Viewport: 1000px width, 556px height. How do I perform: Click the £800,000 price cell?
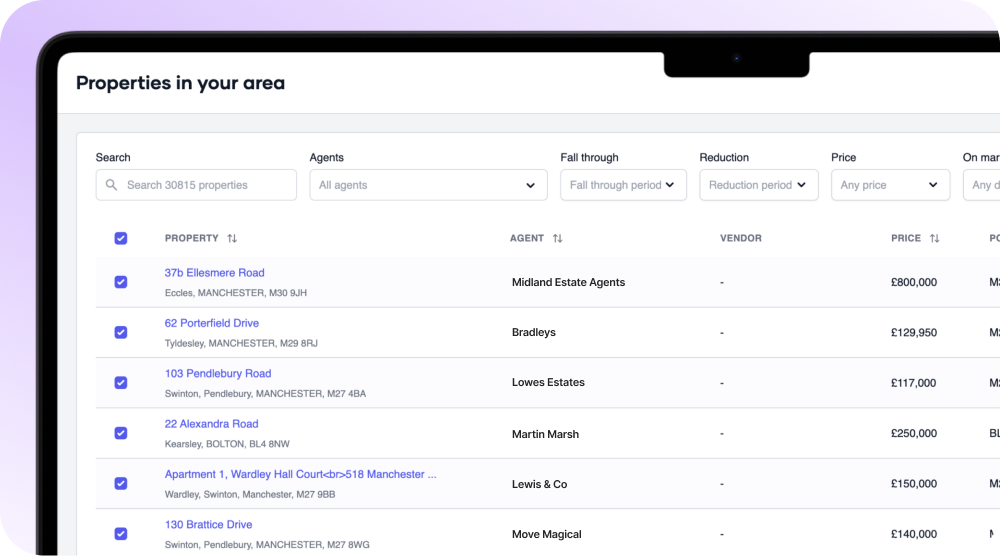pos(914,282)
